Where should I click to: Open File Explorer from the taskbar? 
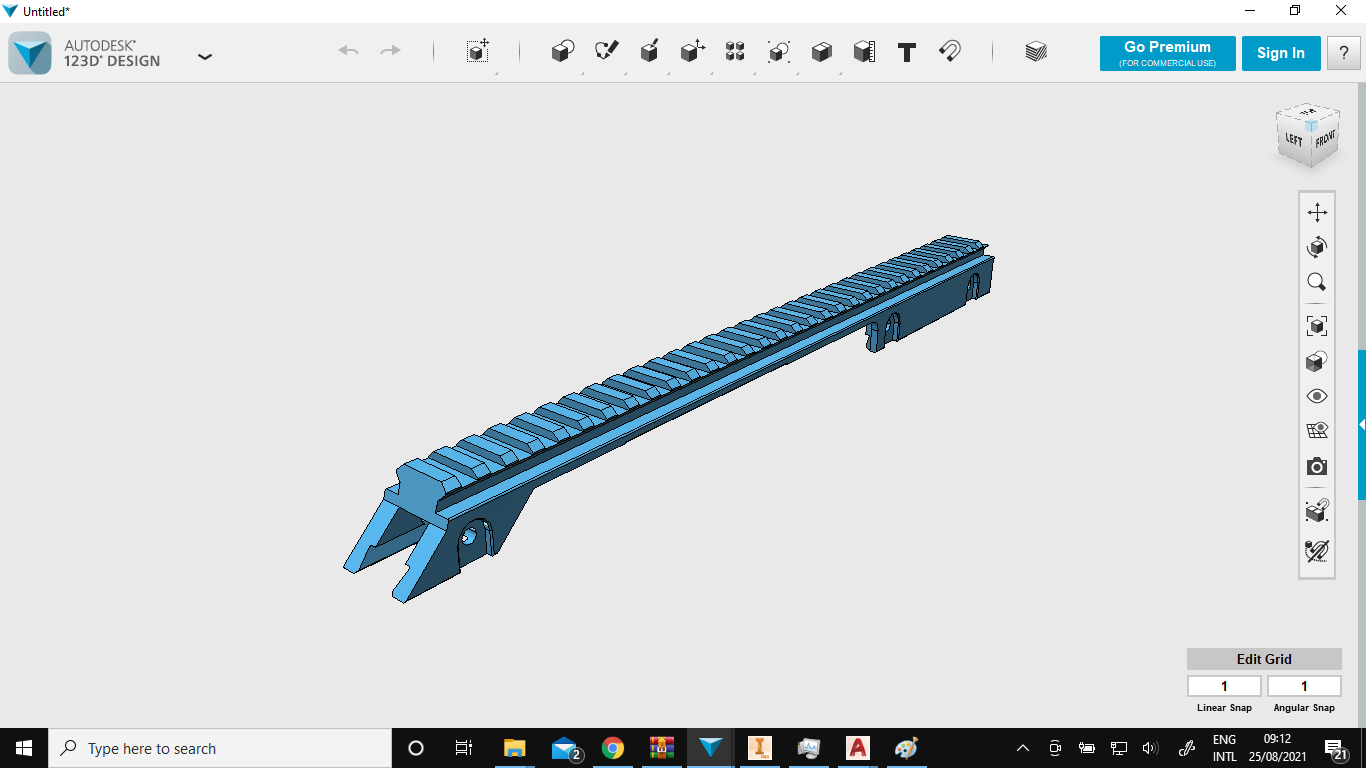pyautogui.click(x=514, y=748)
